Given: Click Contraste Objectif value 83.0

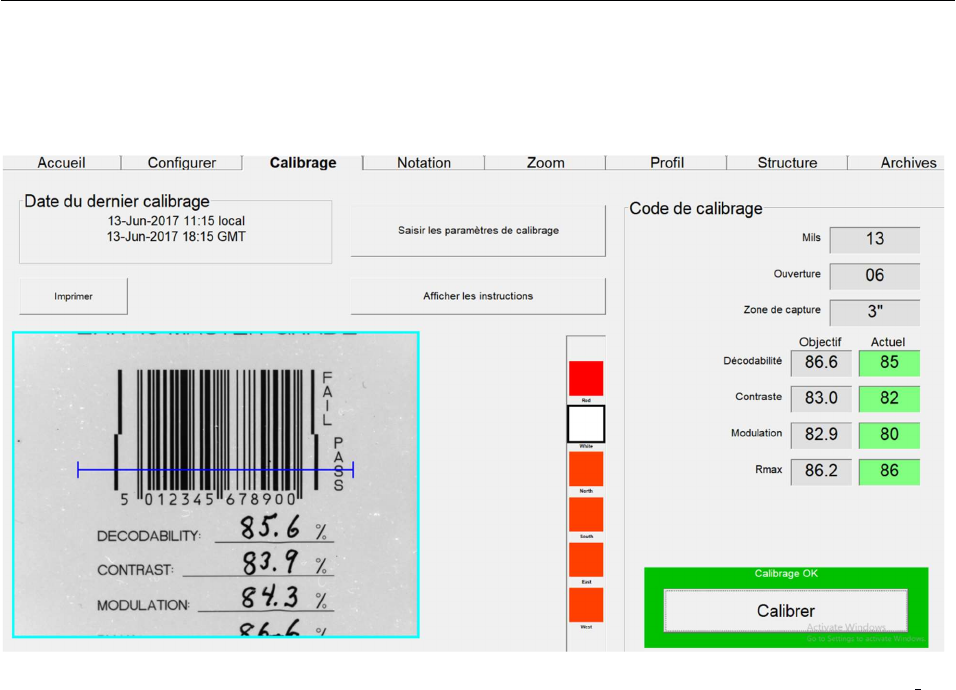Looking at the screenshot, I should 821,399.
